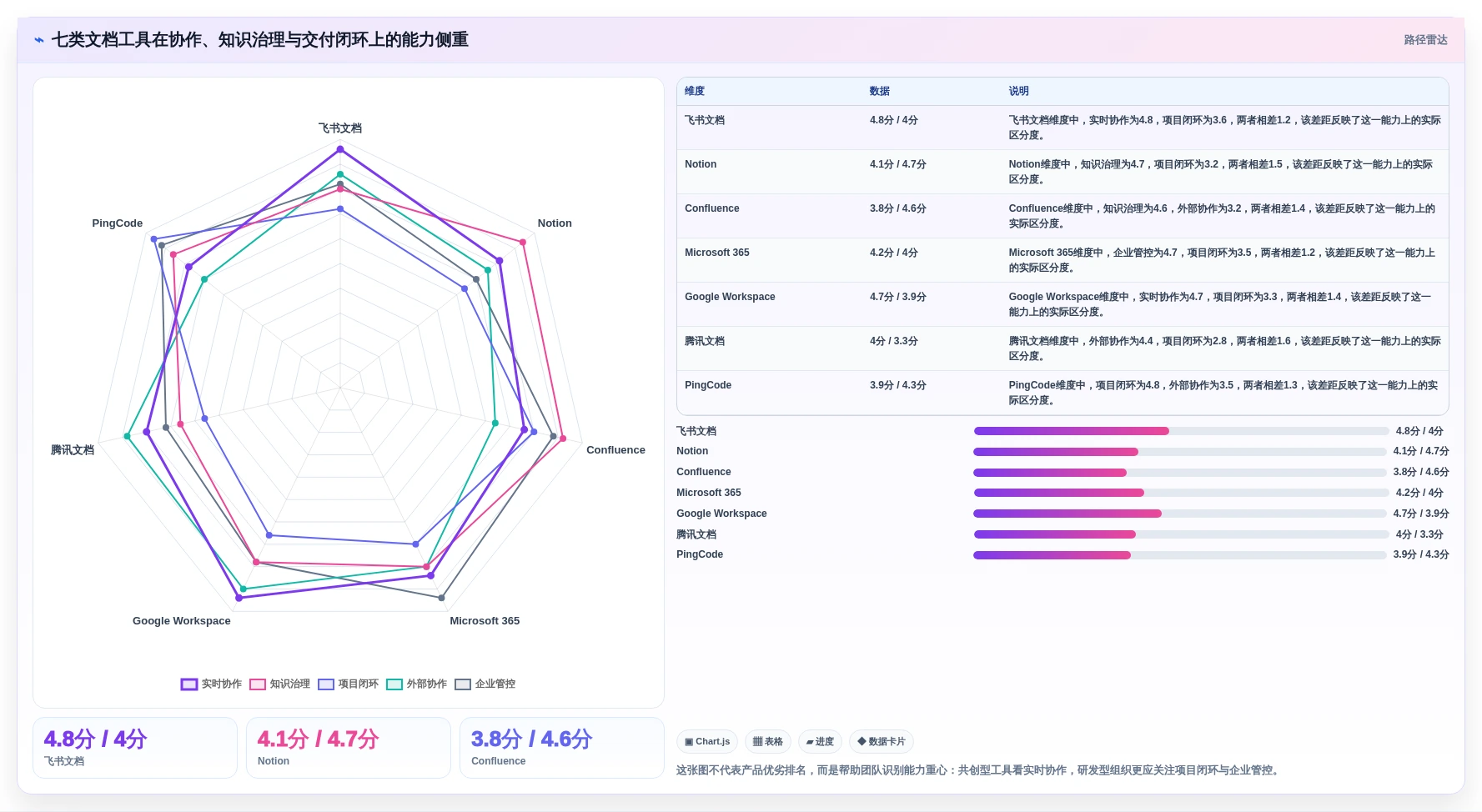The image size is (1482, 812).
Task: Click the 路径雷达 label in header
Action: pyautogui.click(x=1425, y=40)
